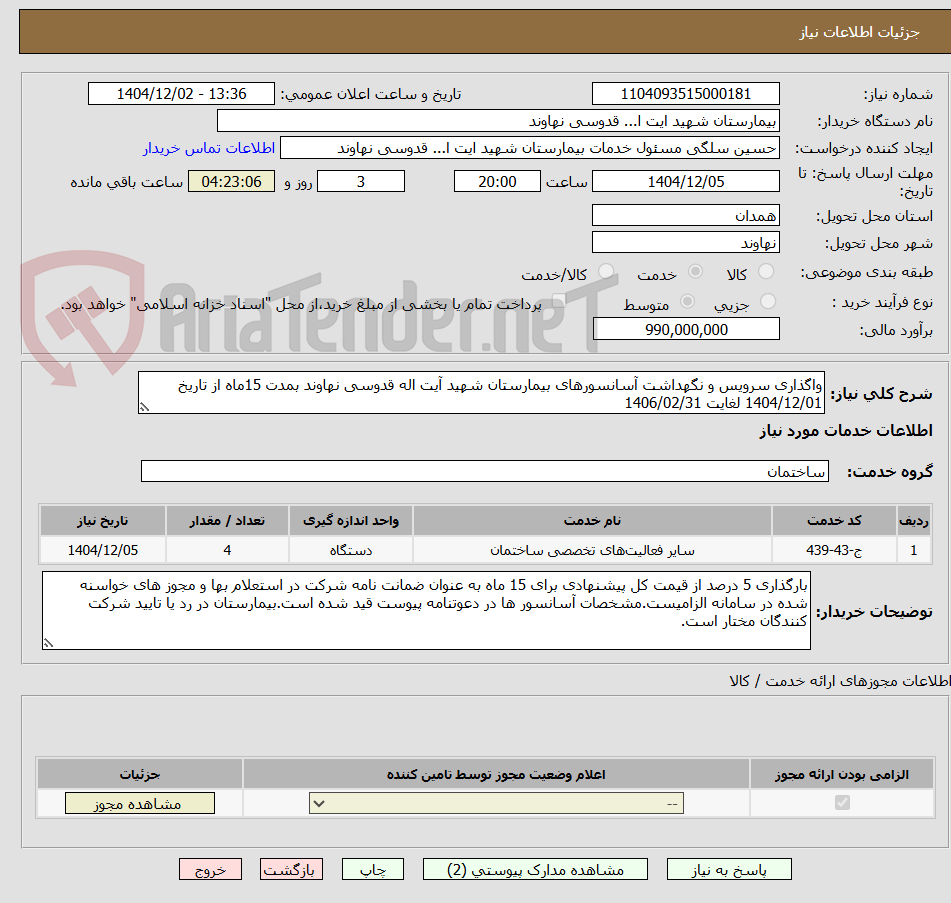Click the quantity cell showing 4
The width and height of the screenshot is (951, 903).
227,550
